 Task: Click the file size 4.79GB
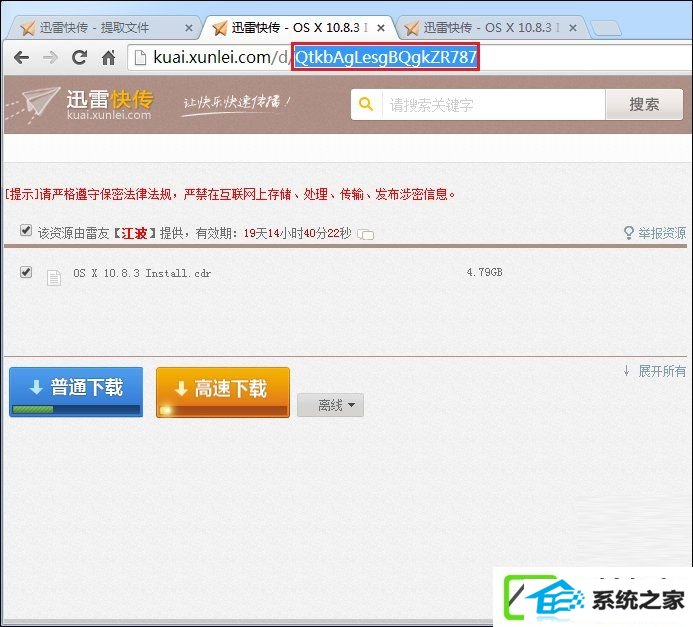coord(484,272)
